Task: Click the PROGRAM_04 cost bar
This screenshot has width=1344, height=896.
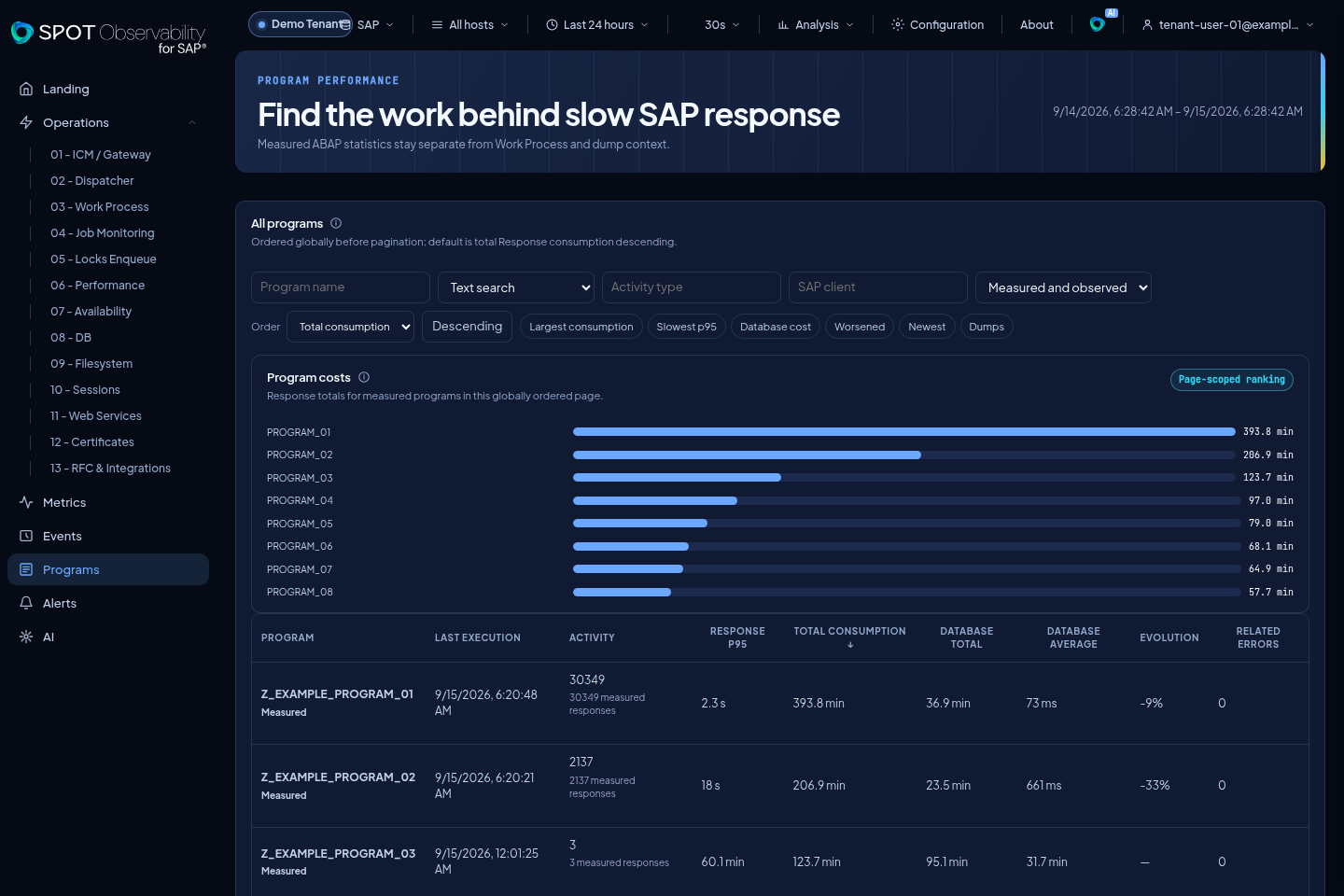Action: click(x=655, y=501)
